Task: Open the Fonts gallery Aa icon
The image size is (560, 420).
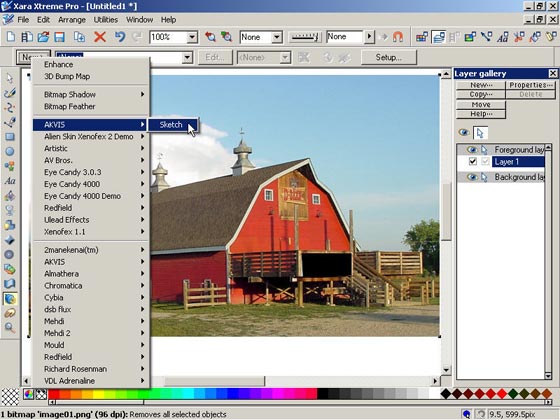Action: (x=502, y=37)
